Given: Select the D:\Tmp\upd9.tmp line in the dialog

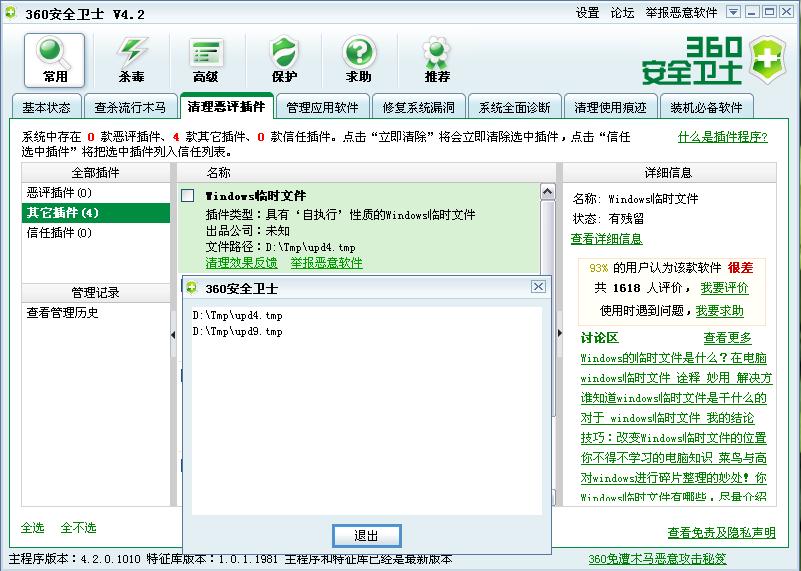Looking at the screenshot, I should pos(237,331).
